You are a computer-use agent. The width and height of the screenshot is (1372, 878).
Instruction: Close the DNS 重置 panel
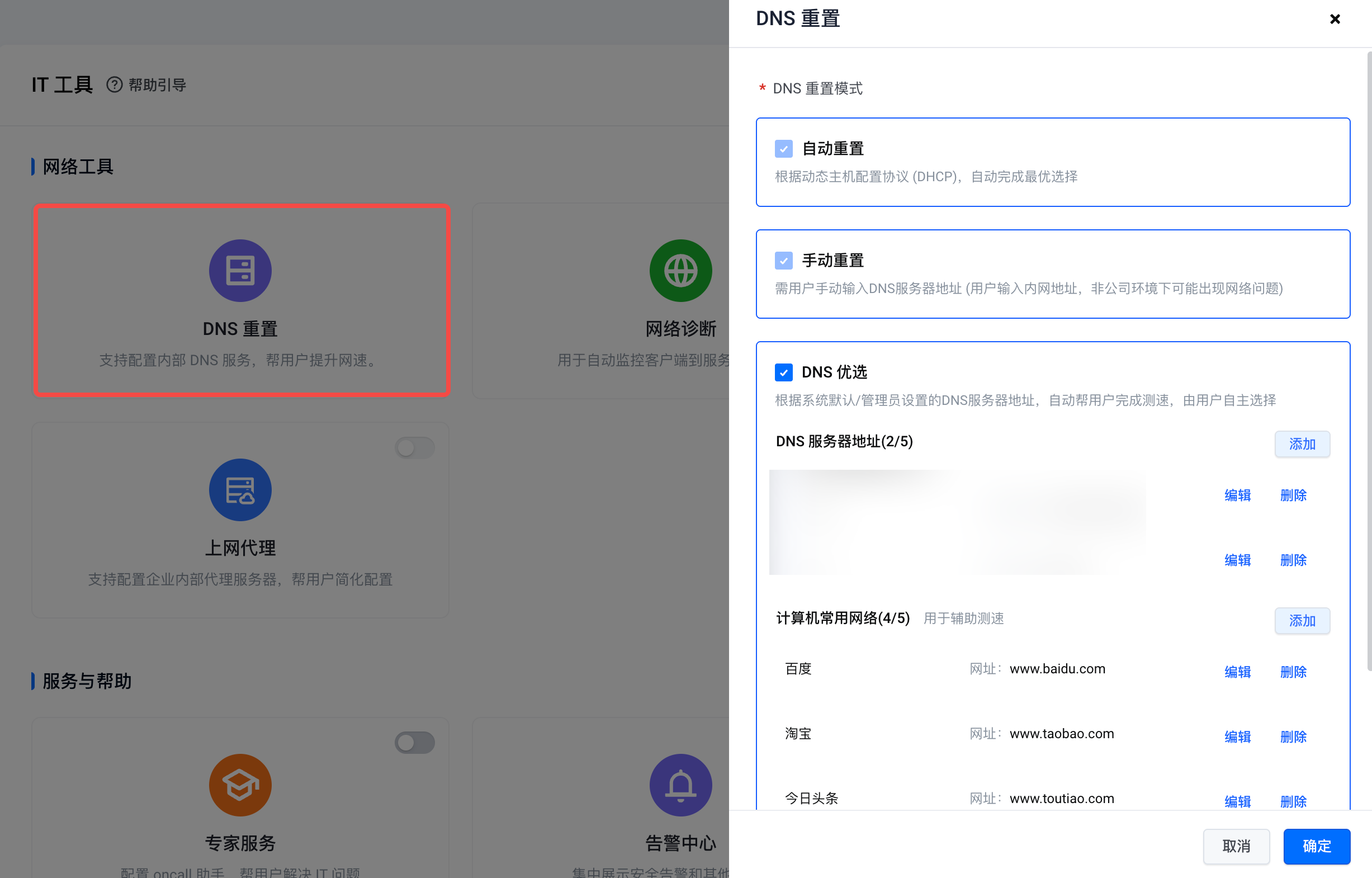click(x=1335, y=20)
